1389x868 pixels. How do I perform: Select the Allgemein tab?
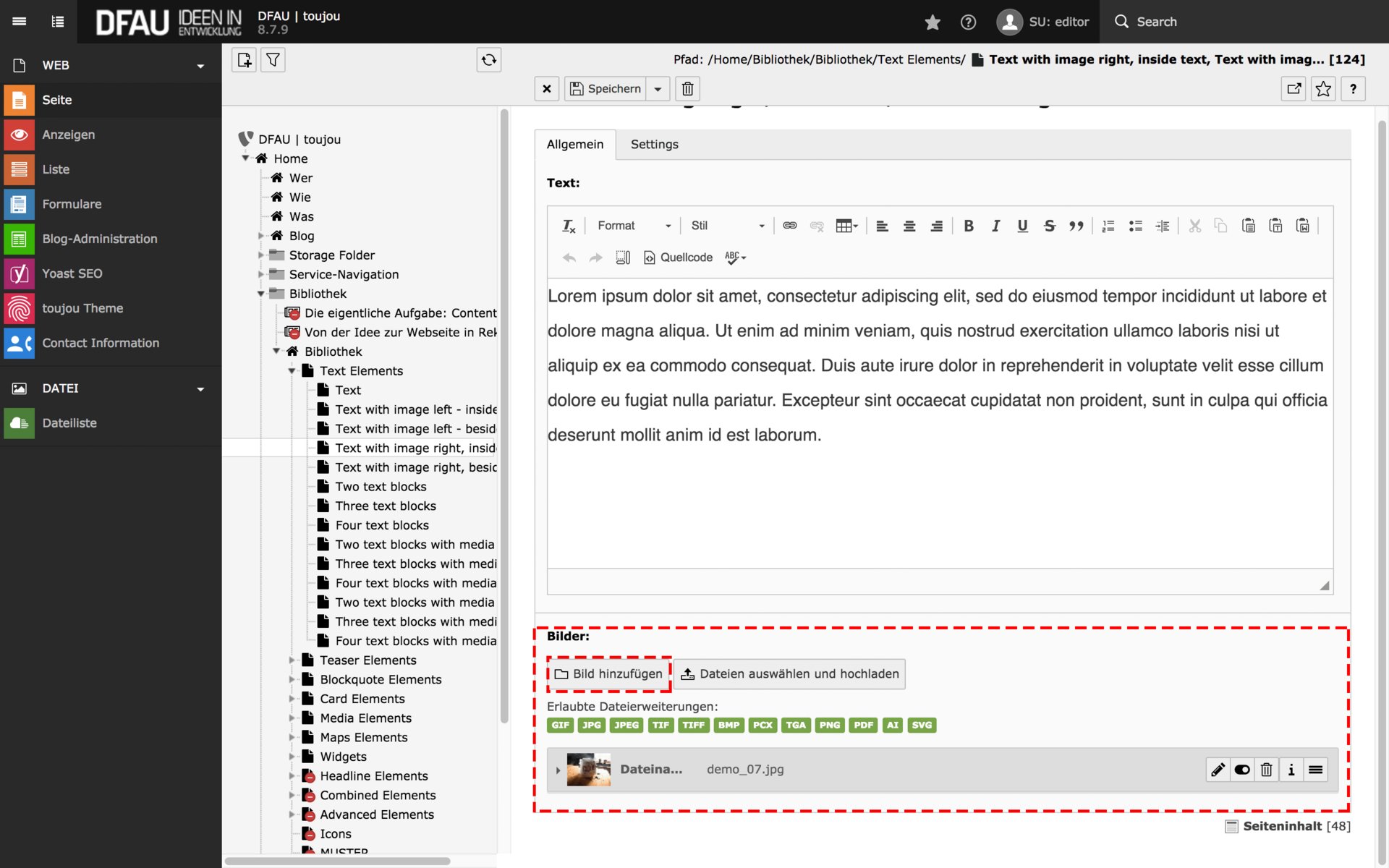click(575, 145)
